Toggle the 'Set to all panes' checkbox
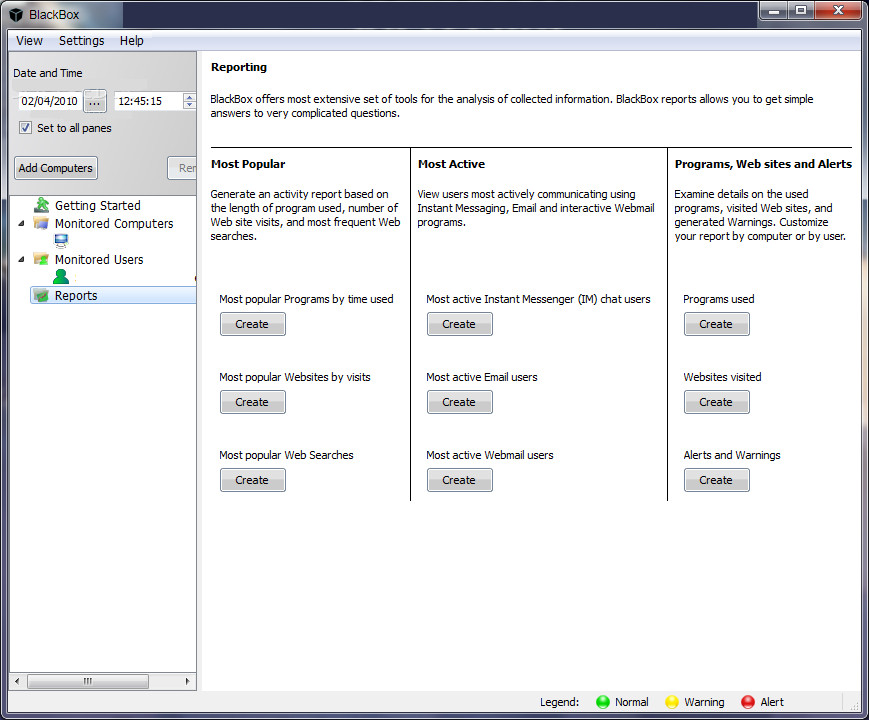 pos(25,128)
